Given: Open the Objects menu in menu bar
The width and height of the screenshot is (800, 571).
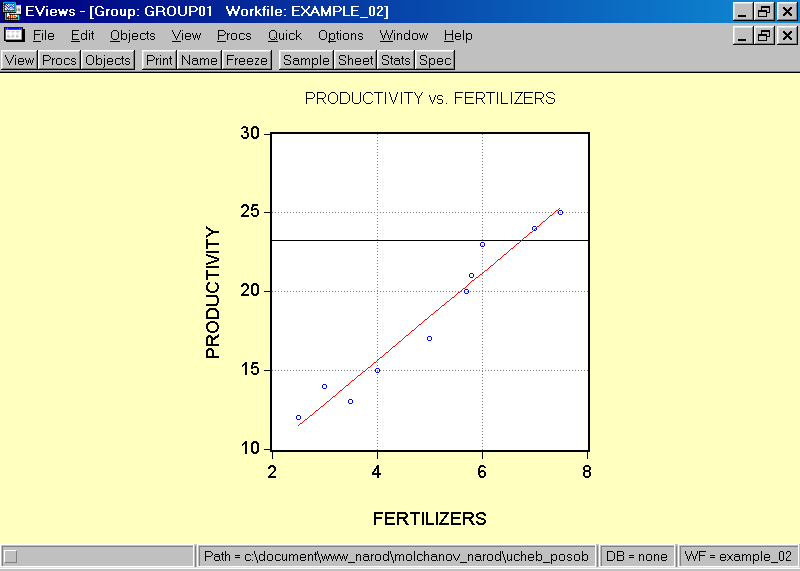Looking at the screenshot, I should point(133,36).
